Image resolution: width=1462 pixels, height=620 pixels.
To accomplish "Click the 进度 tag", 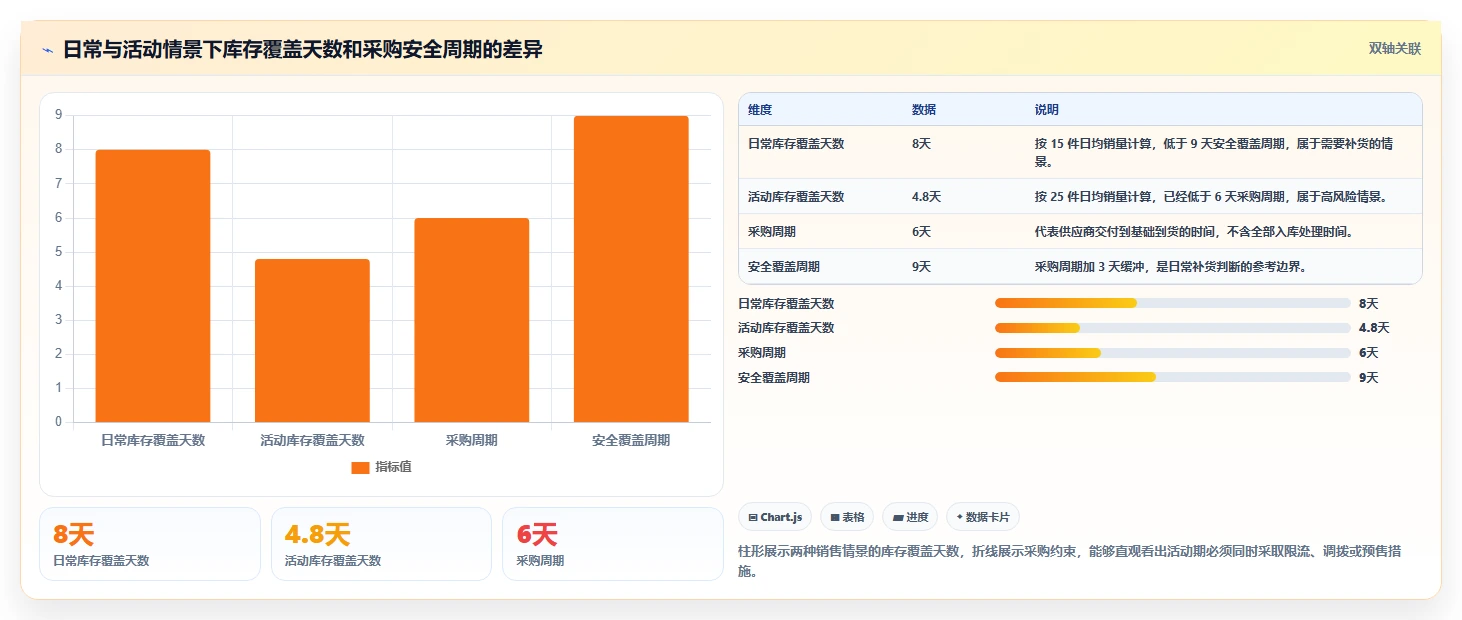I will pos(910,517).
